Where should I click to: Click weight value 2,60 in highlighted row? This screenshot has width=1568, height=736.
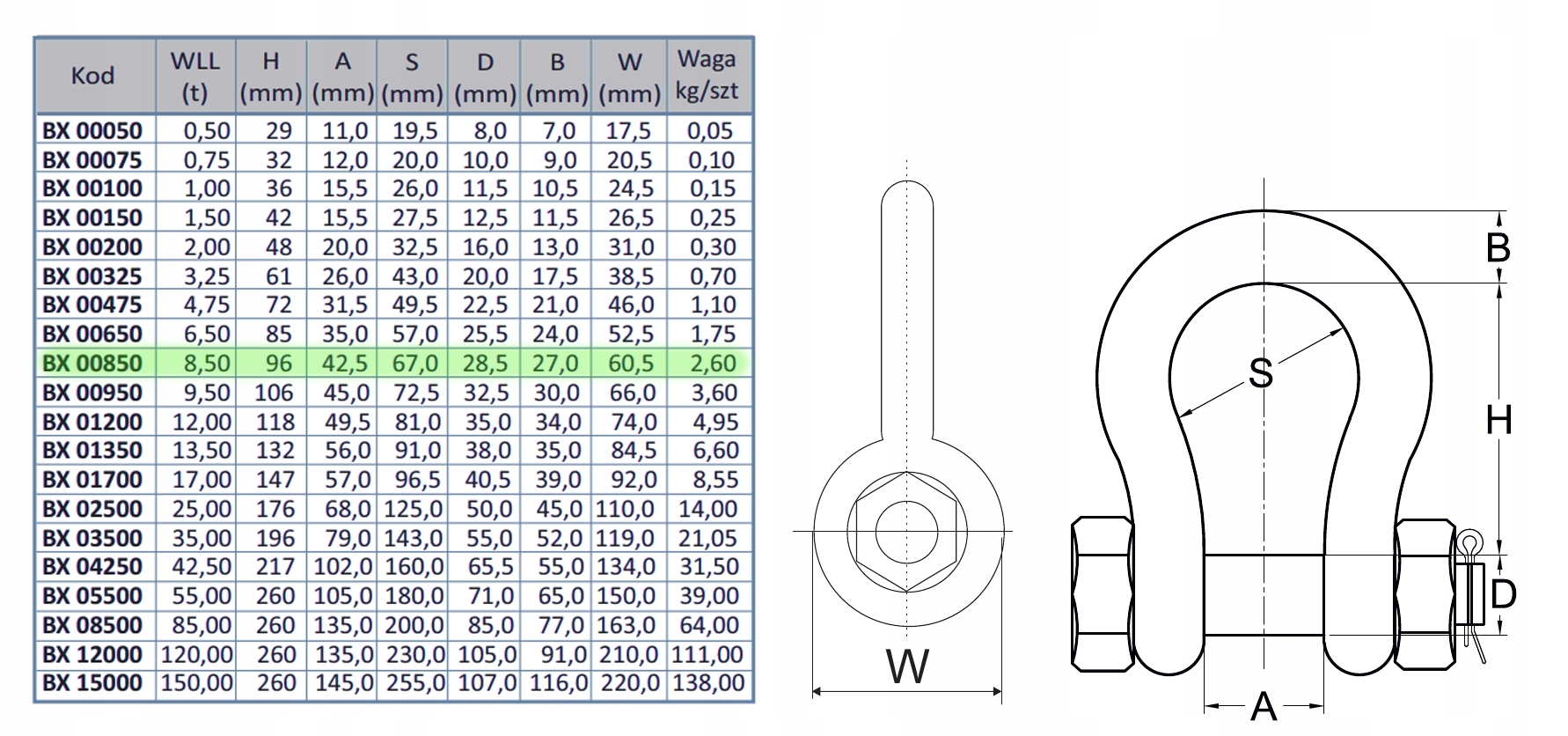[711, 364]
